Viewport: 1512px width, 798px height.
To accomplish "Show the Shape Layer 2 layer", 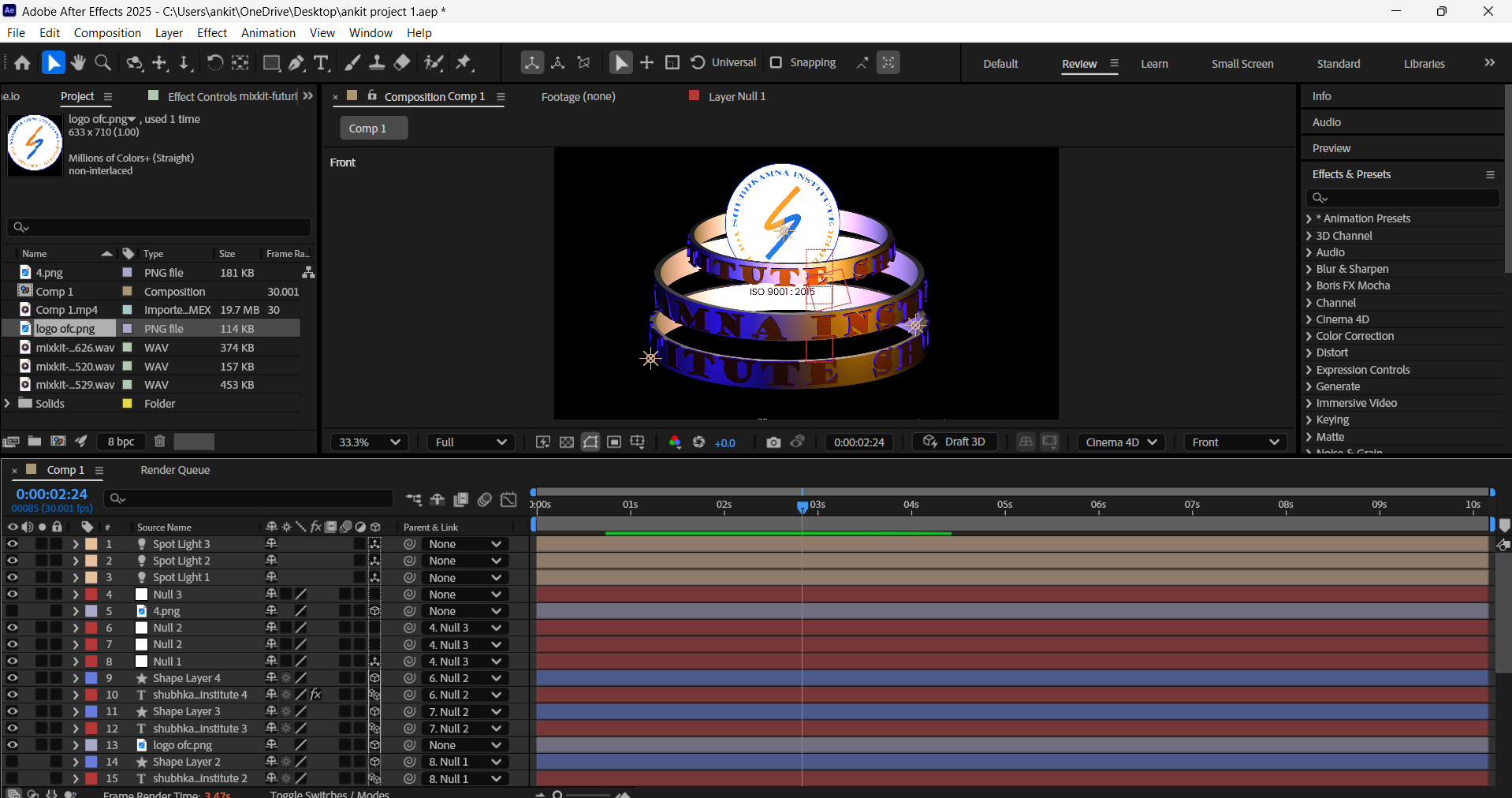I will [x=12, y=762].
